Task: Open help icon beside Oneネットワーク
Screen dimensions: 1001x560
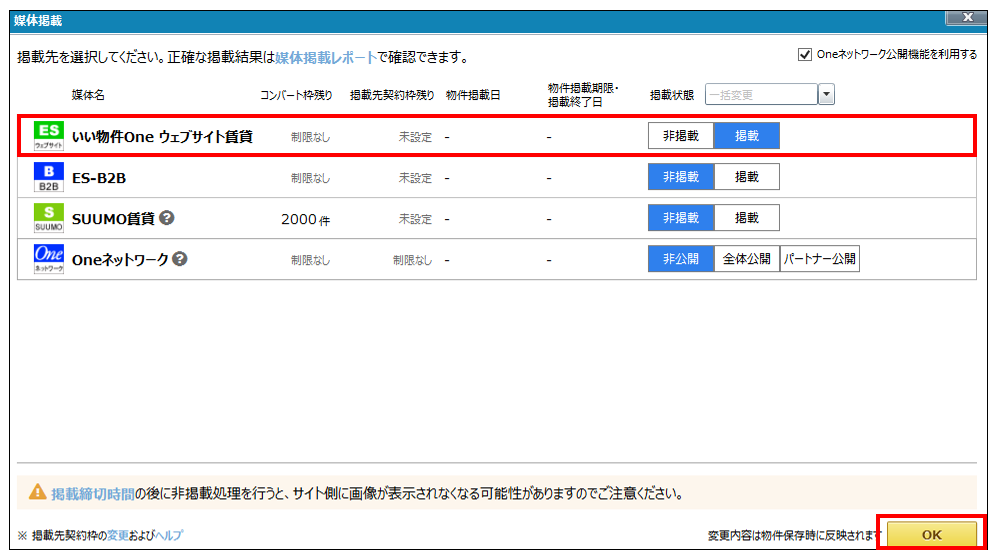Action: 180,259
